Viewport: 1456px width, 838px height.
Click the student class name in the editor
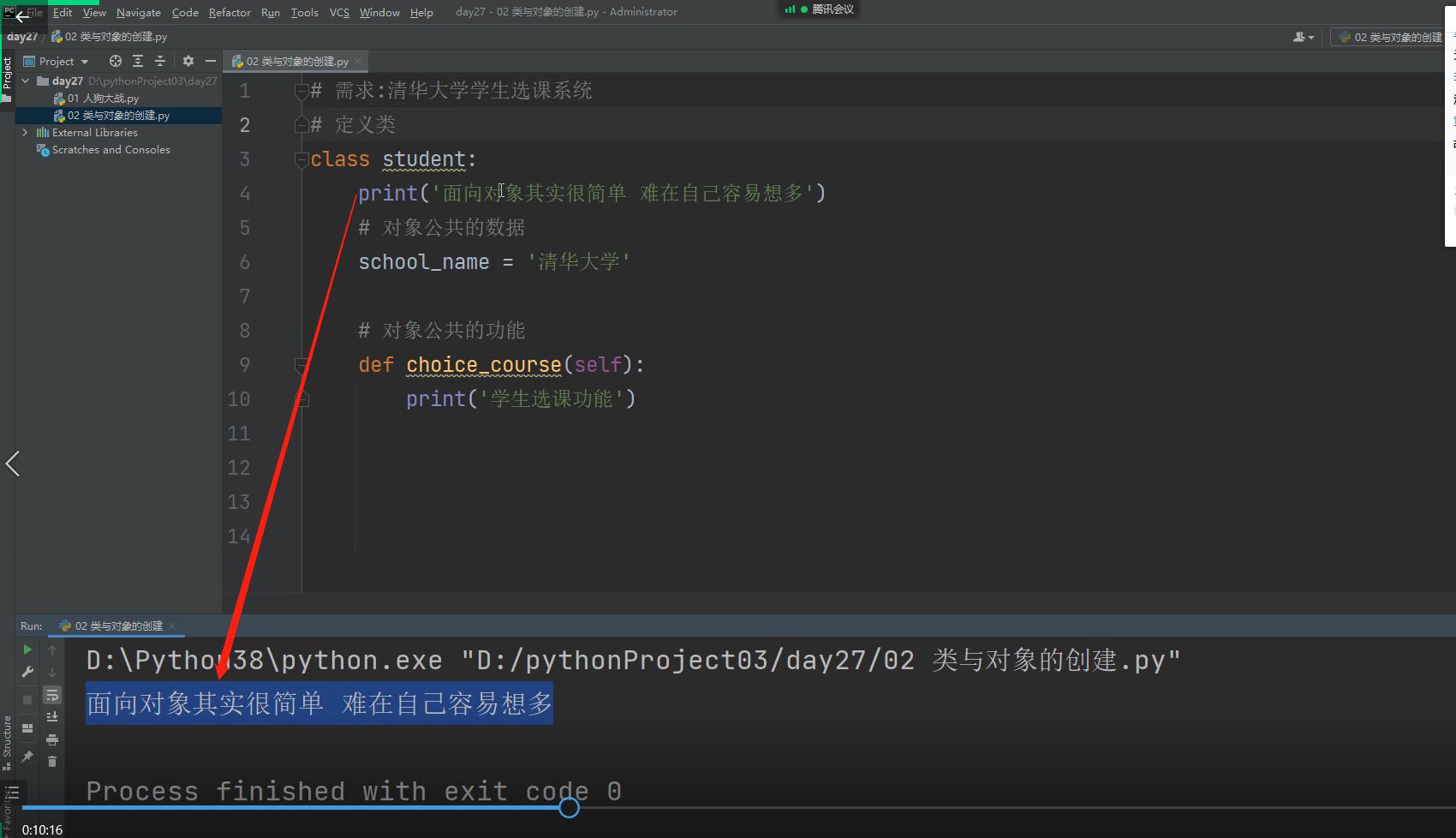(424, 159)
